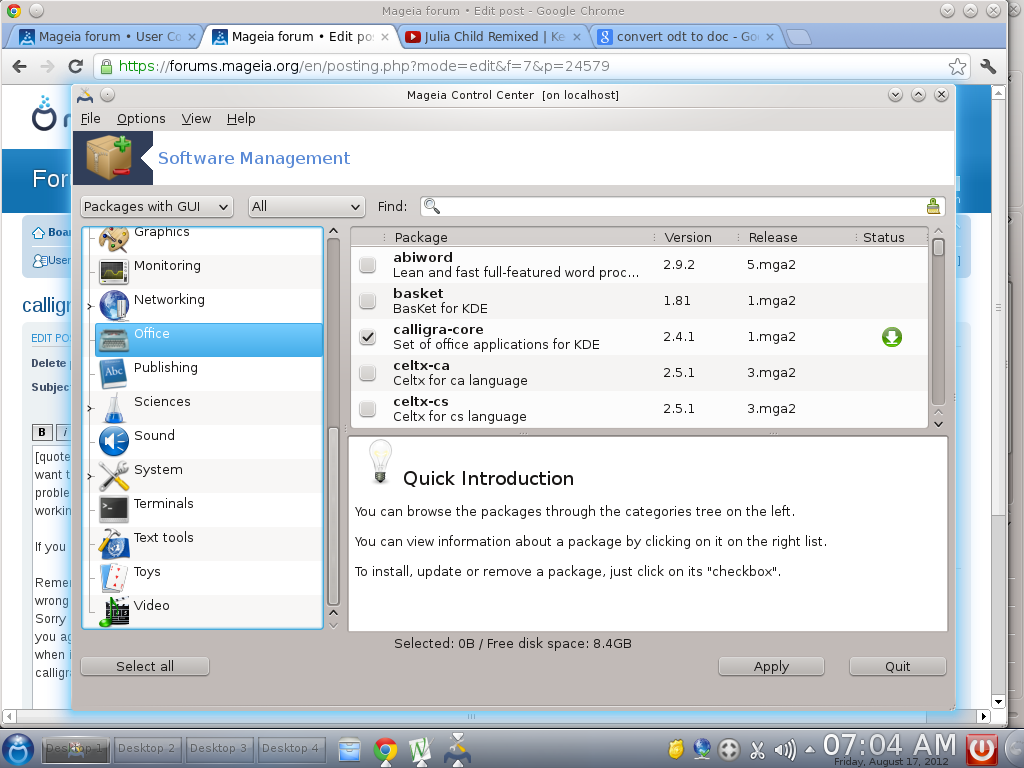Screen dimensions: 1024x768
Task: Click the green install status icon for calligra-core
Action: click(891, 337)
